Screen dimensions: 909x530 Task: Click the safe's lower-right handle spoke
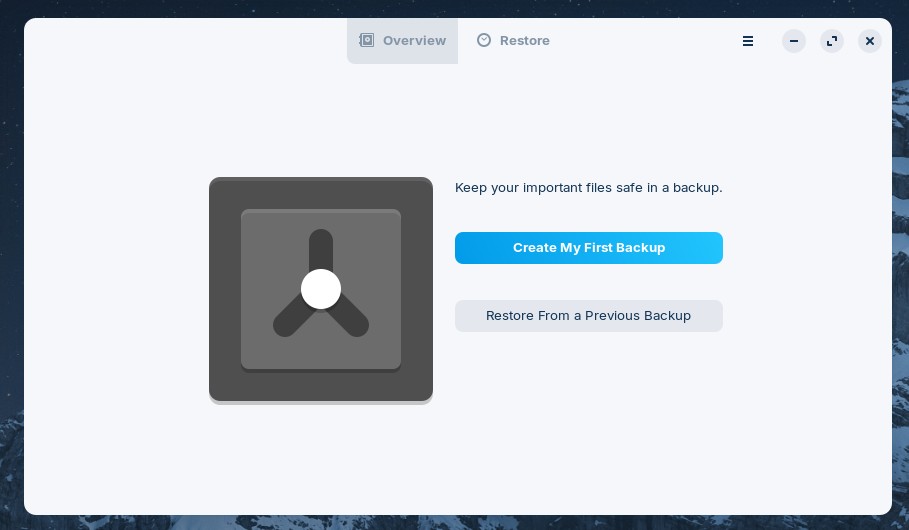point(351,319)
